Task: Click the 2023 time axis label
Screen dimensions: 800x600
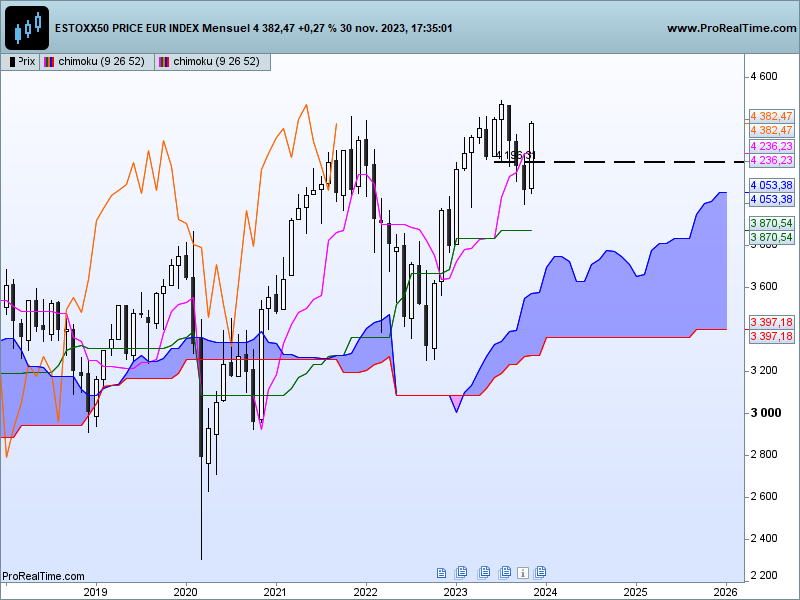Action: tap(456, 592)
